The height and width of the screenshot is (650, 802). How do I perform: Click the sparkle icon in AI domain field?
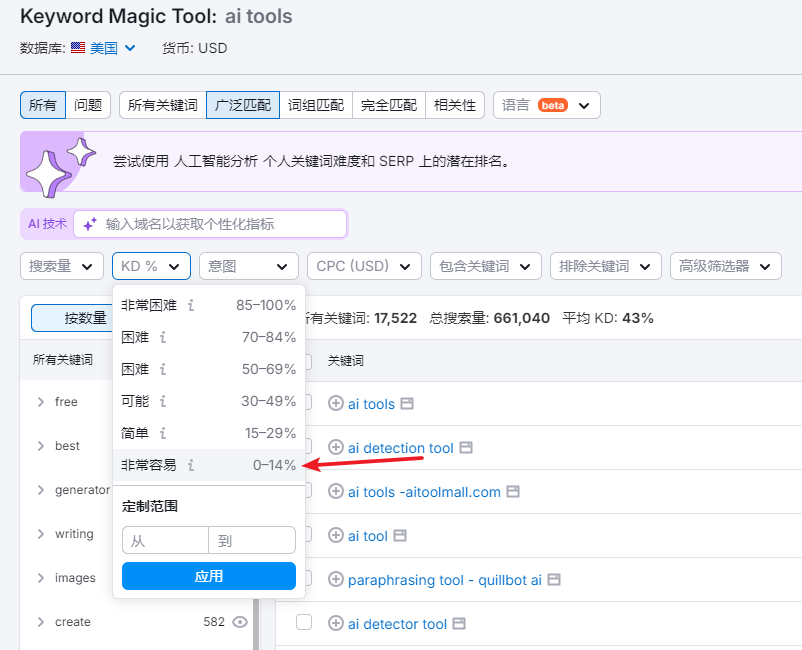pyautogui.click(x=90, y=224)
